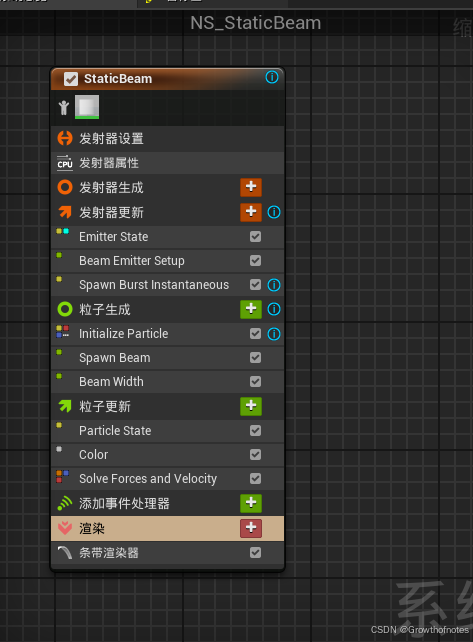Click the emitter thumbnail preview
The image size is (473, 642).
click(87, 107)
